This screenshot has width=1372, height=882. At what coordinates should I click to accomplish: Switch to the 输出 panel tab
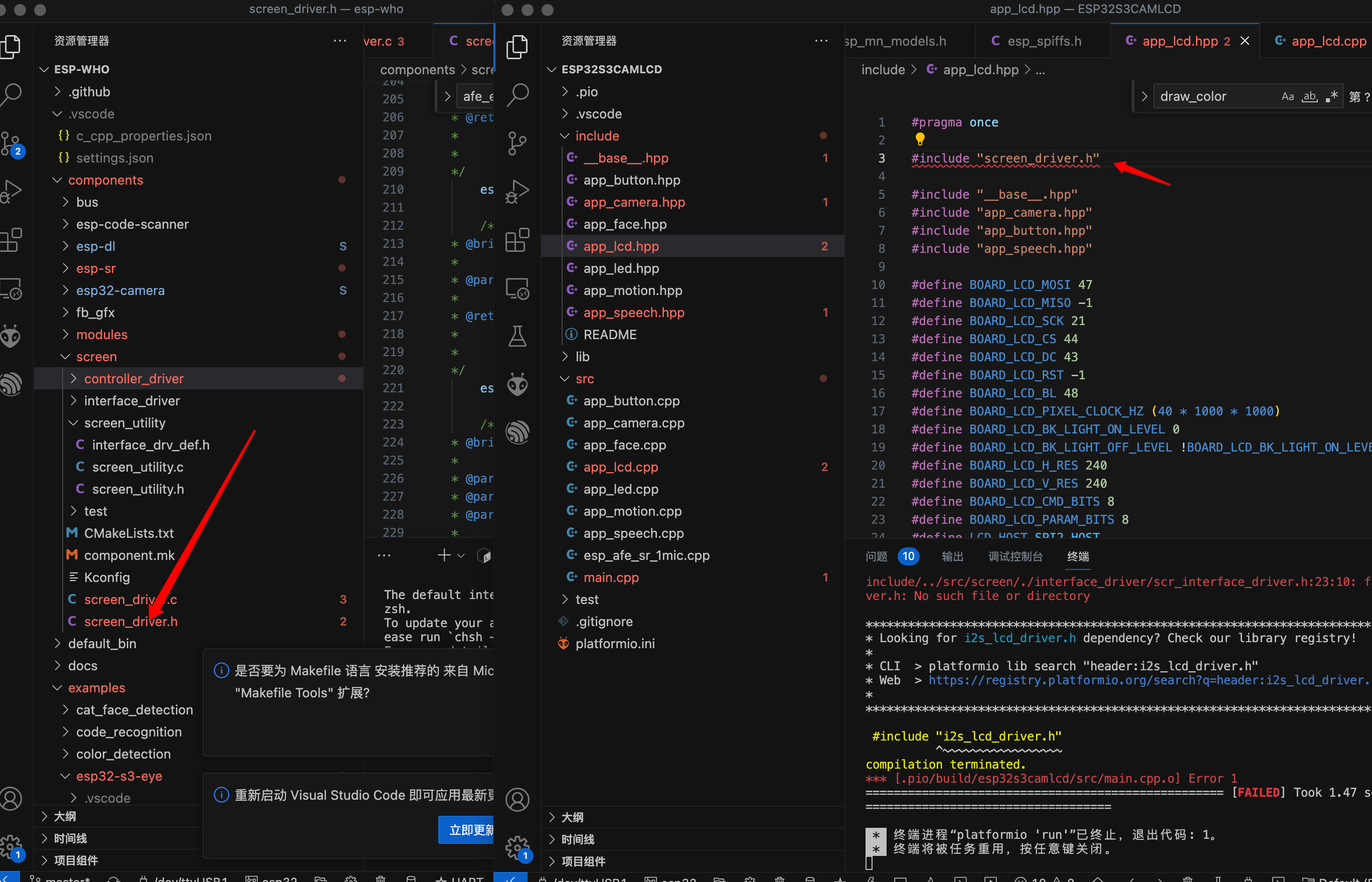click(952, 556)
